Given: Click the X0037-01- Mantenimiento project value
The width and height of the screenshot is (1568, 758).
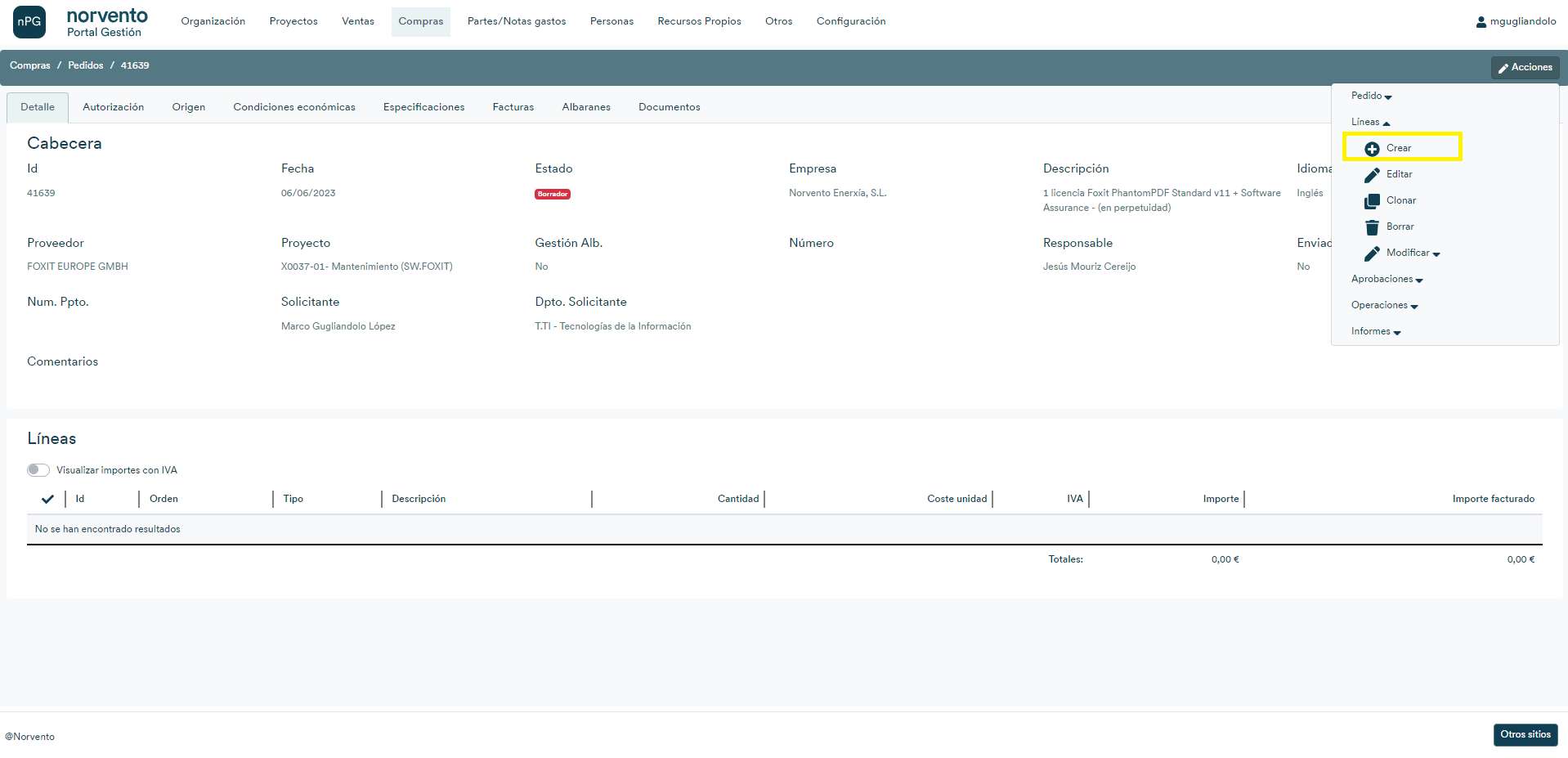Looking at the screenshot, I should [366, 267].
